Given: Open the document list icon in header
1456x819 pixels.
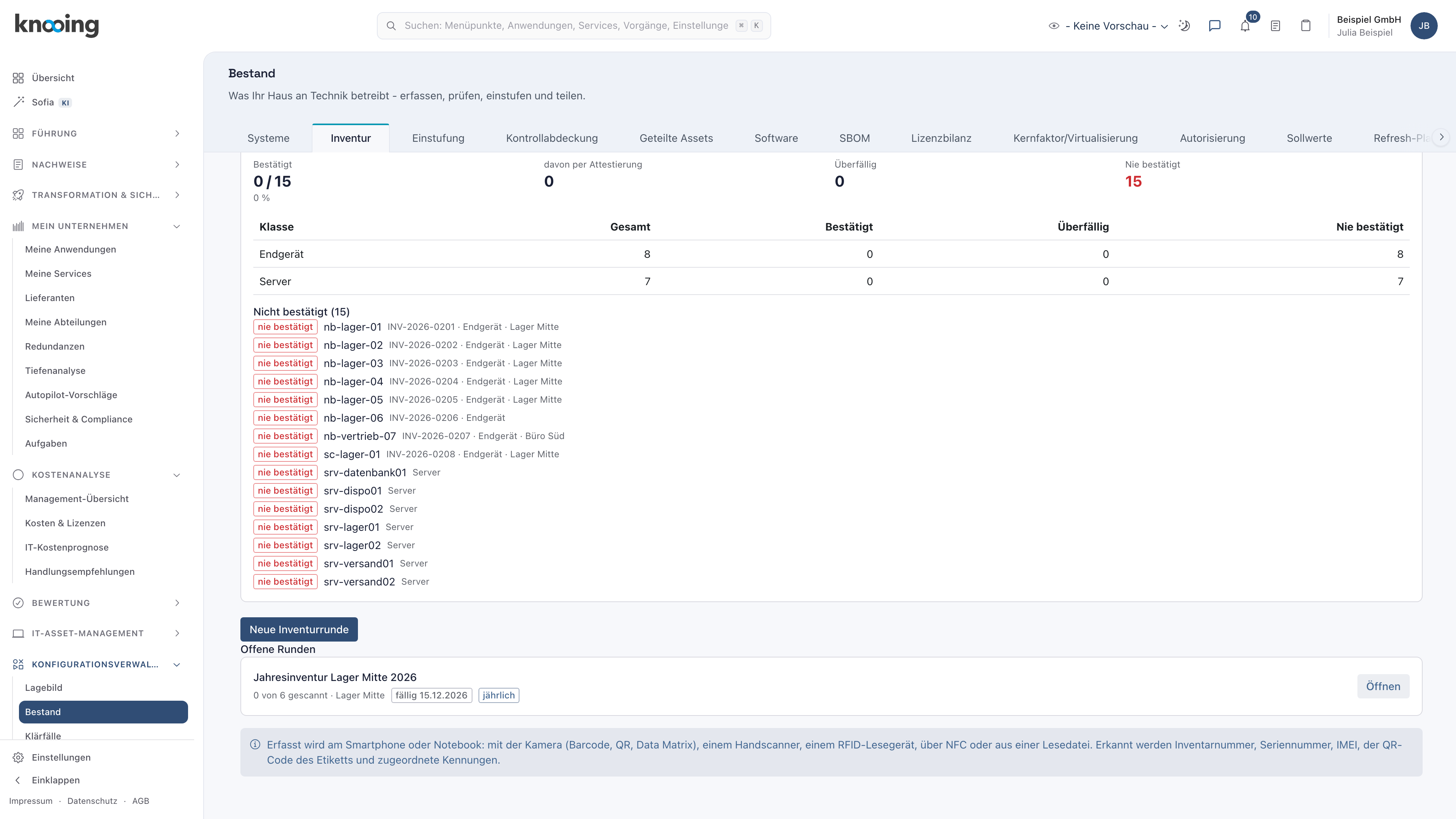Looking at the screenshot, I should pos(1275,26).
